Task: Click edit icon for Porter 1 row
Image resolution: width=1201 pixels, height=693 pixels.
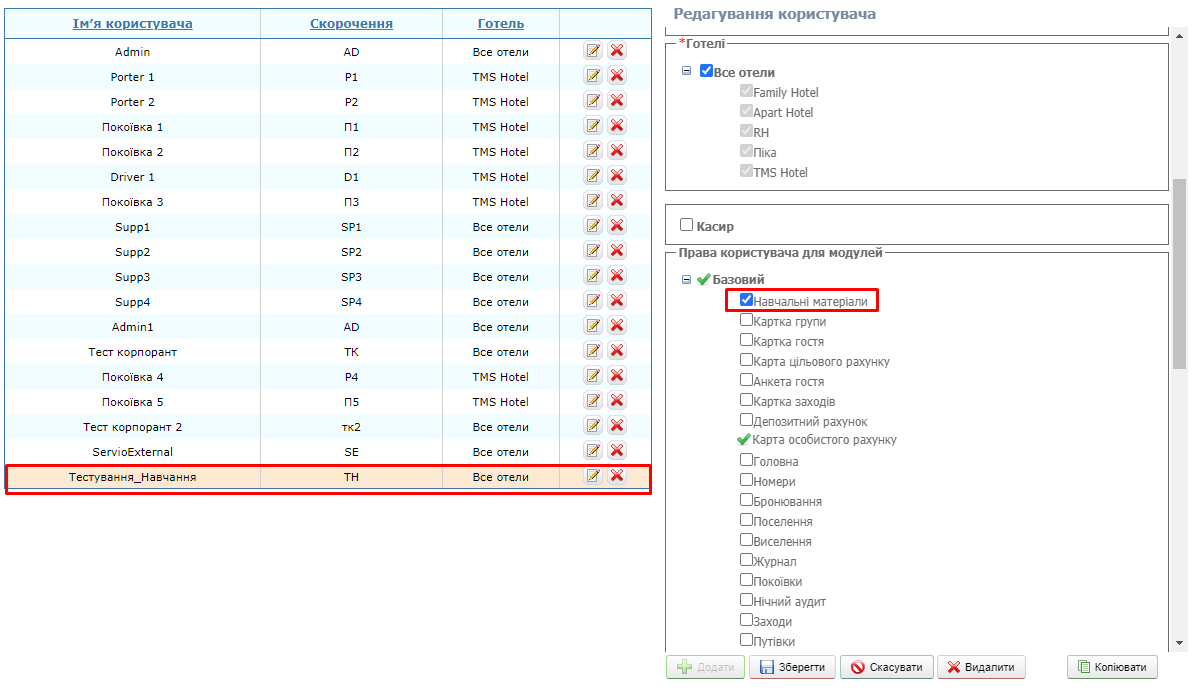Action: coord(593,76)
